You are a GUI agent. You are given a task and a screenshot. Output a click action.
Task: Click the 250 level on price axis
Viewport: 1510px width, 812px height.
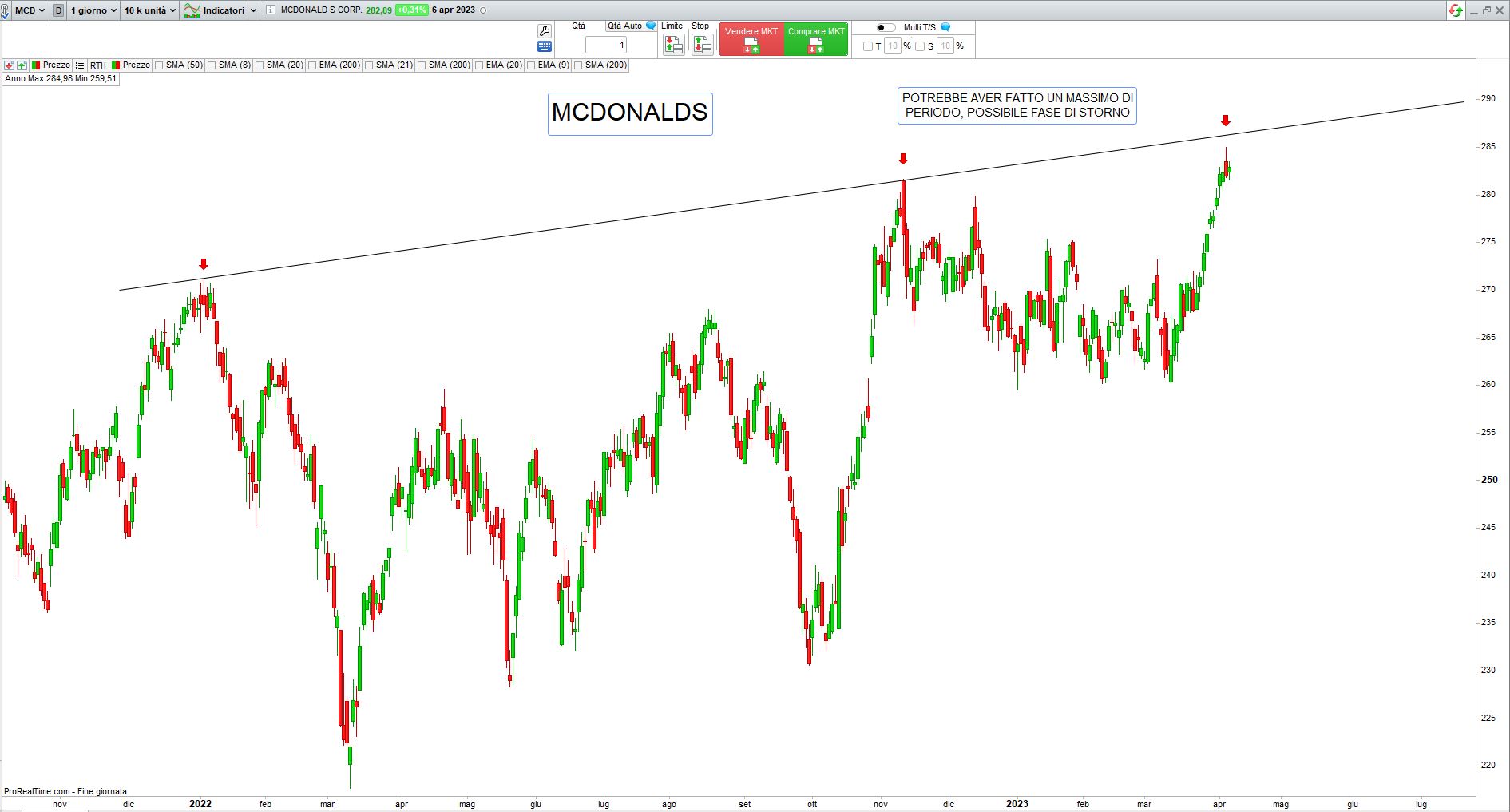[1490, 480]
